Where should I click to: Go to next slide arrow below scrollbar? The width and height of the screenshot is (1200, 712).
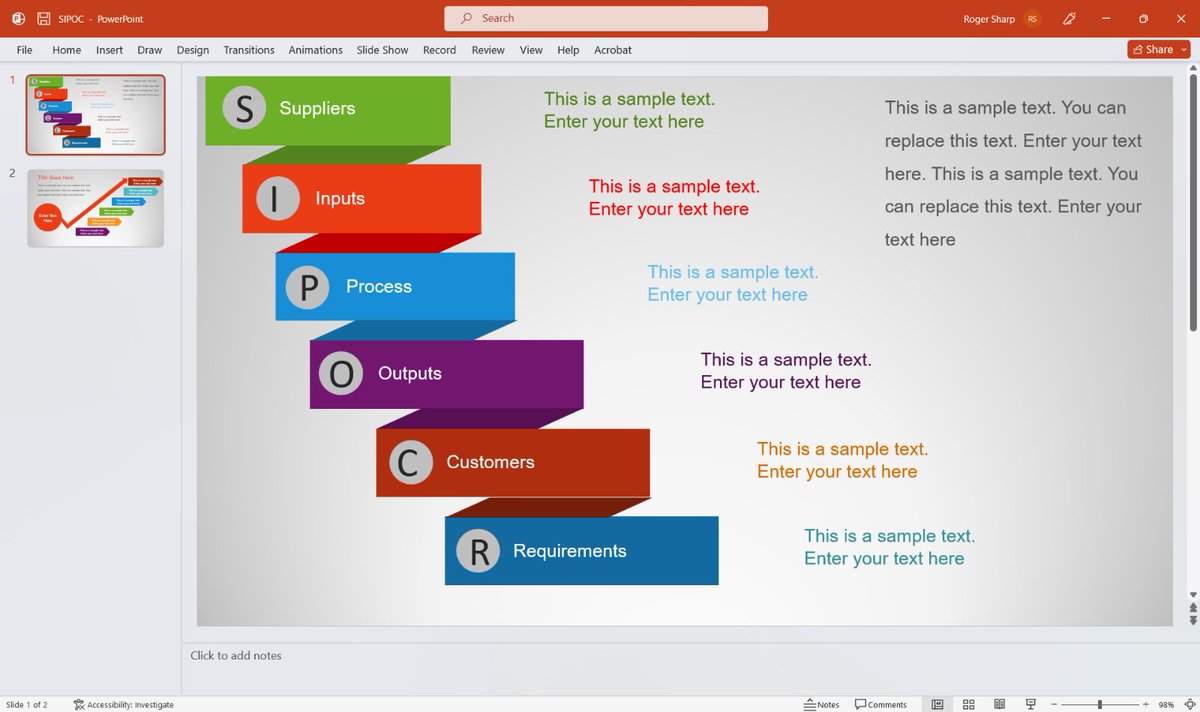[1193, 619]
